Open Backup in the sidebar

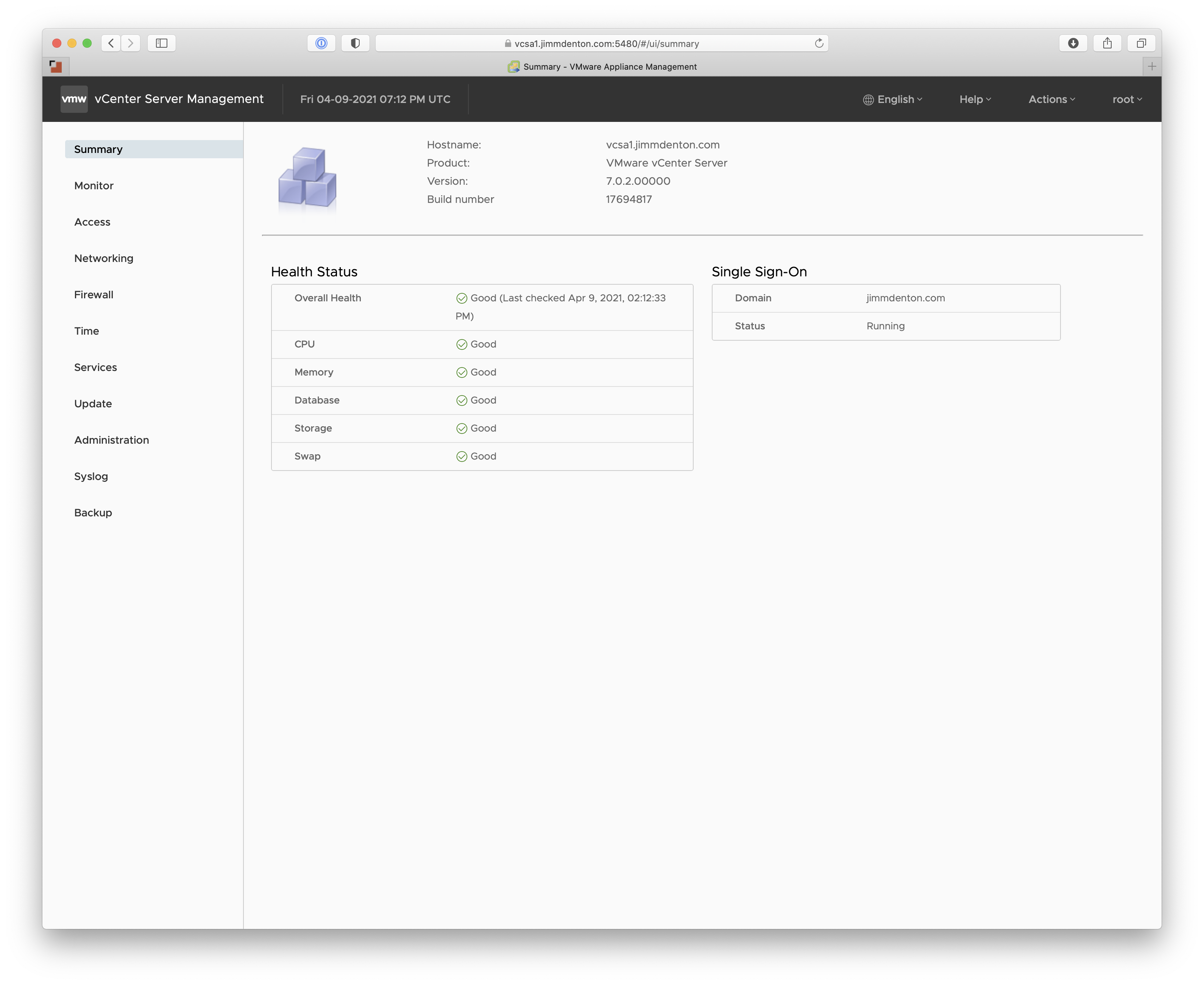pyautogui.click(x=93, y=512)
